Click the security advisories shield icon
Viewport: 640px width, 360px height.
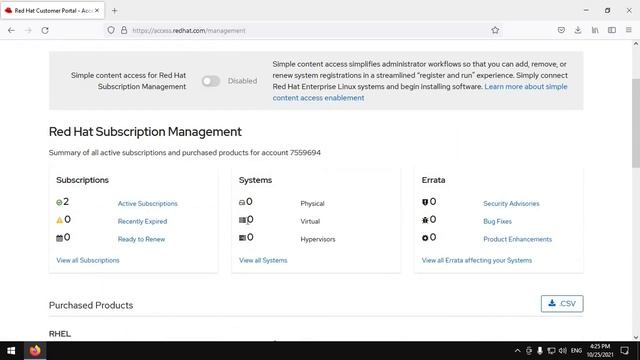(x=425, y=202)
